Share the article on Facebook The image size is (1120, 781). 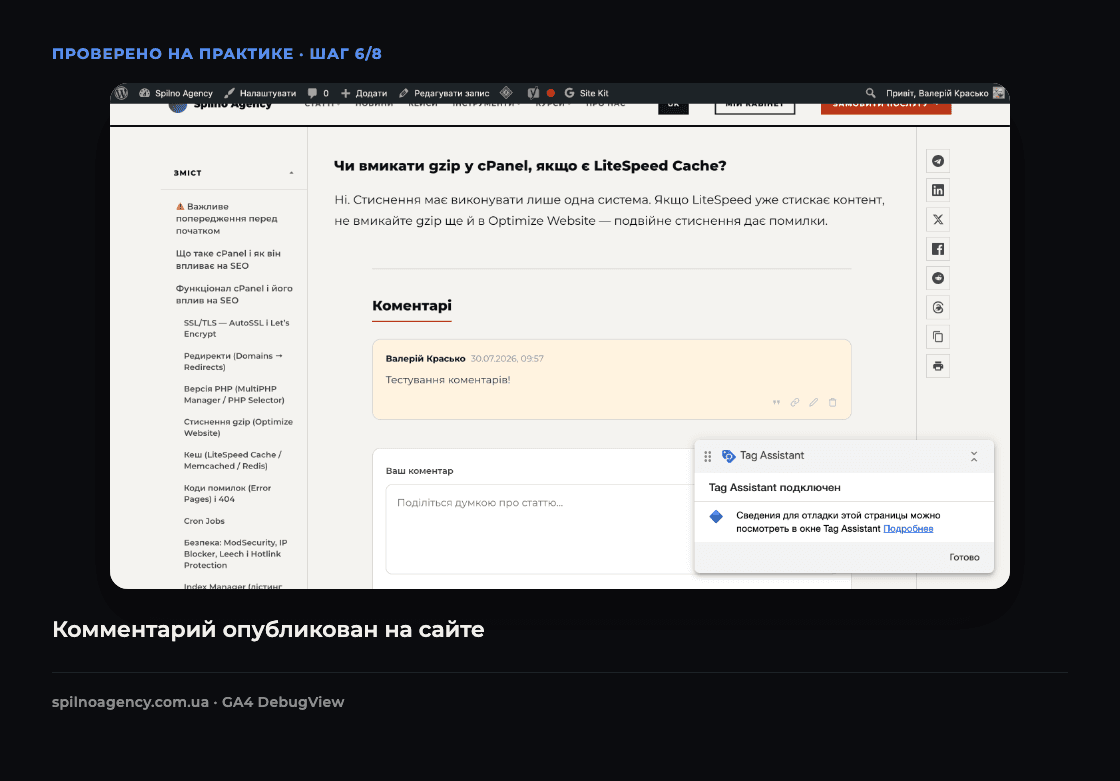pos(938,249)
